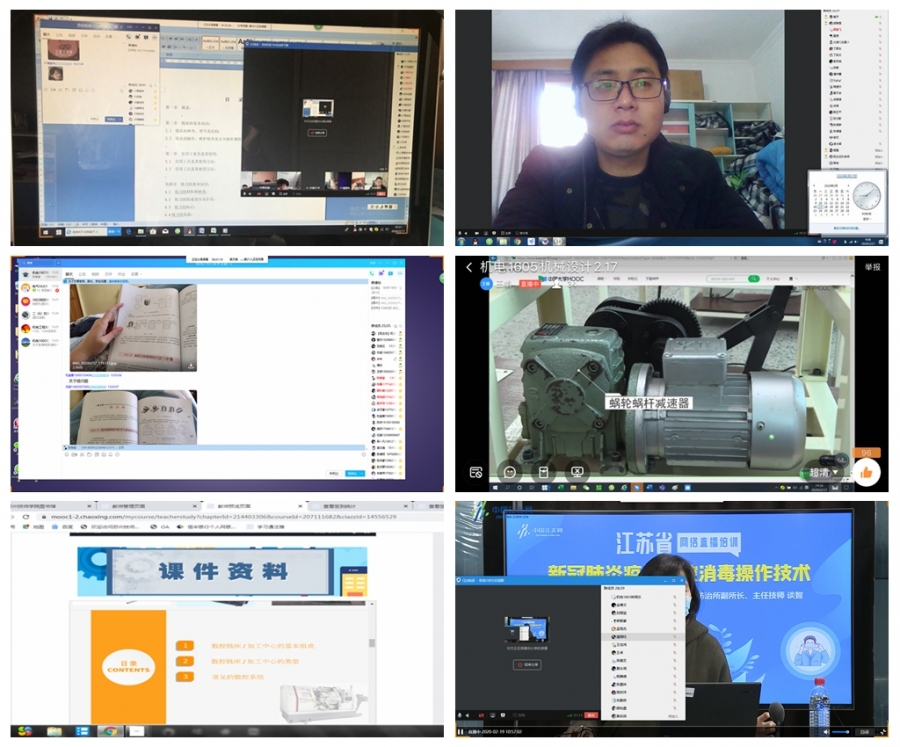Screen dimensions: 900x747
Task: Tap the orange thumbs-up like button
Action: pos(866,472)
